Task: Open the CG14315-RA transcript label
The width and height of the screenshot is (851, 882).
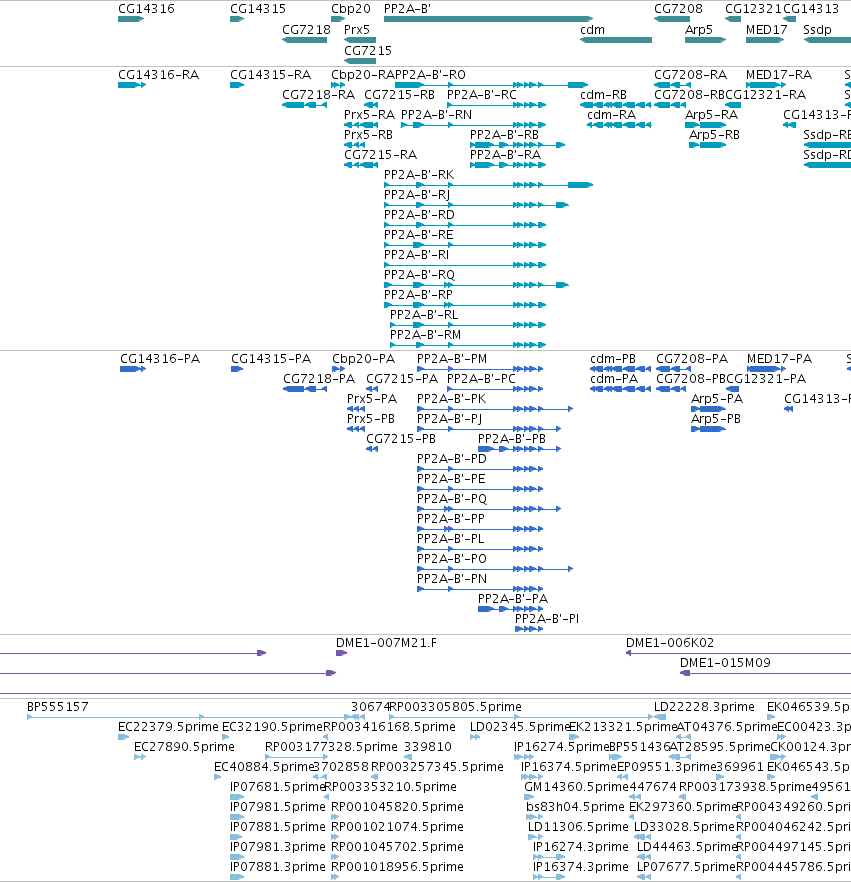Action: tap(271, 75)
